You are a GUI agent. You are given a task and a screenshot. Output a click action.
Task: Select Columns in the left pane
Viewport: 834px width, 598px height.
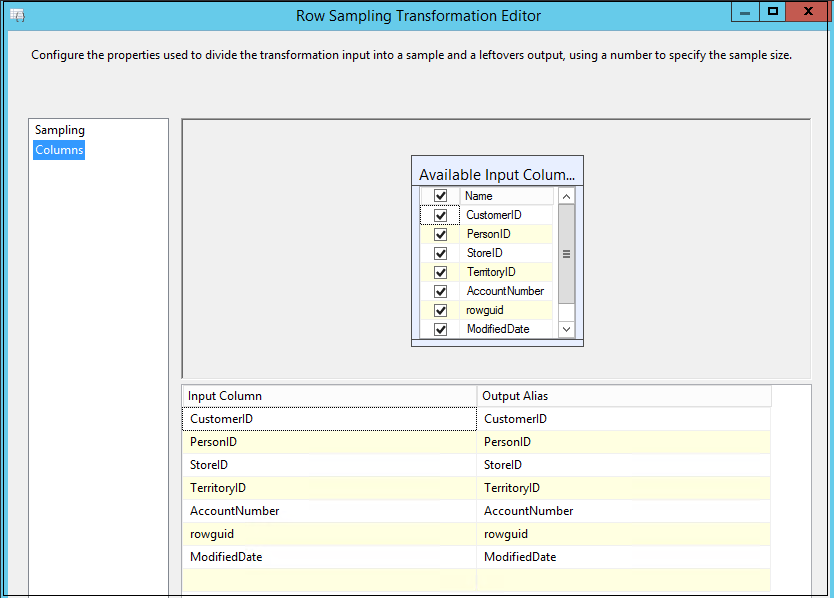click(x=59, y=150)
